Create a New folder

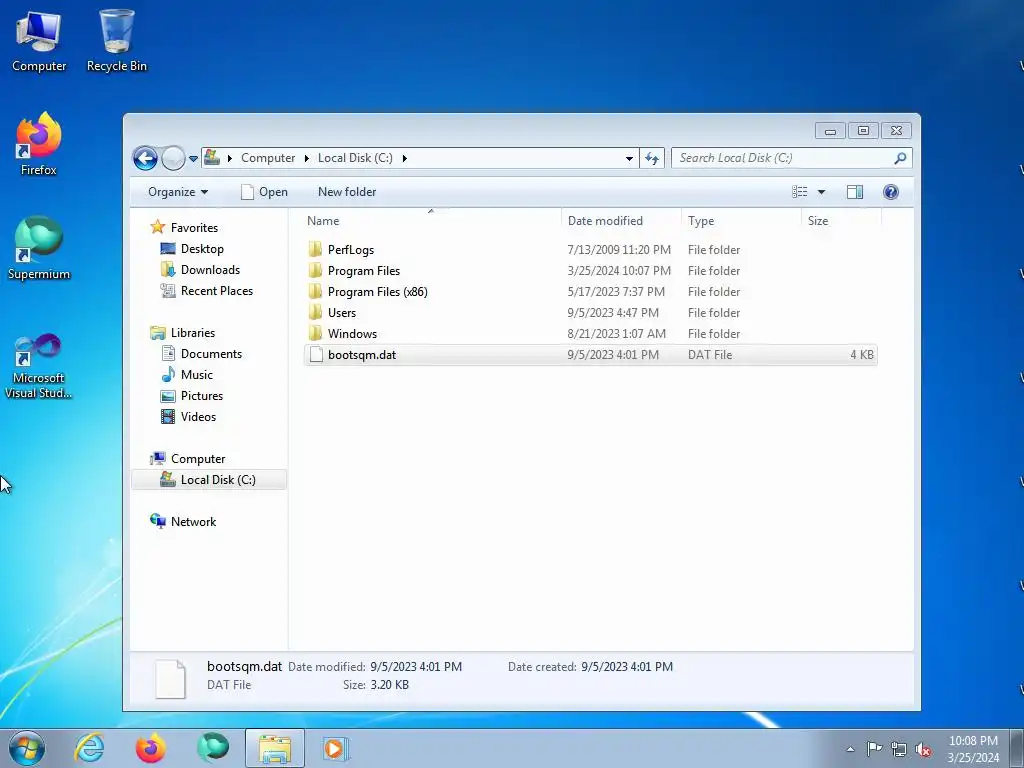click(x=347, y=192)
